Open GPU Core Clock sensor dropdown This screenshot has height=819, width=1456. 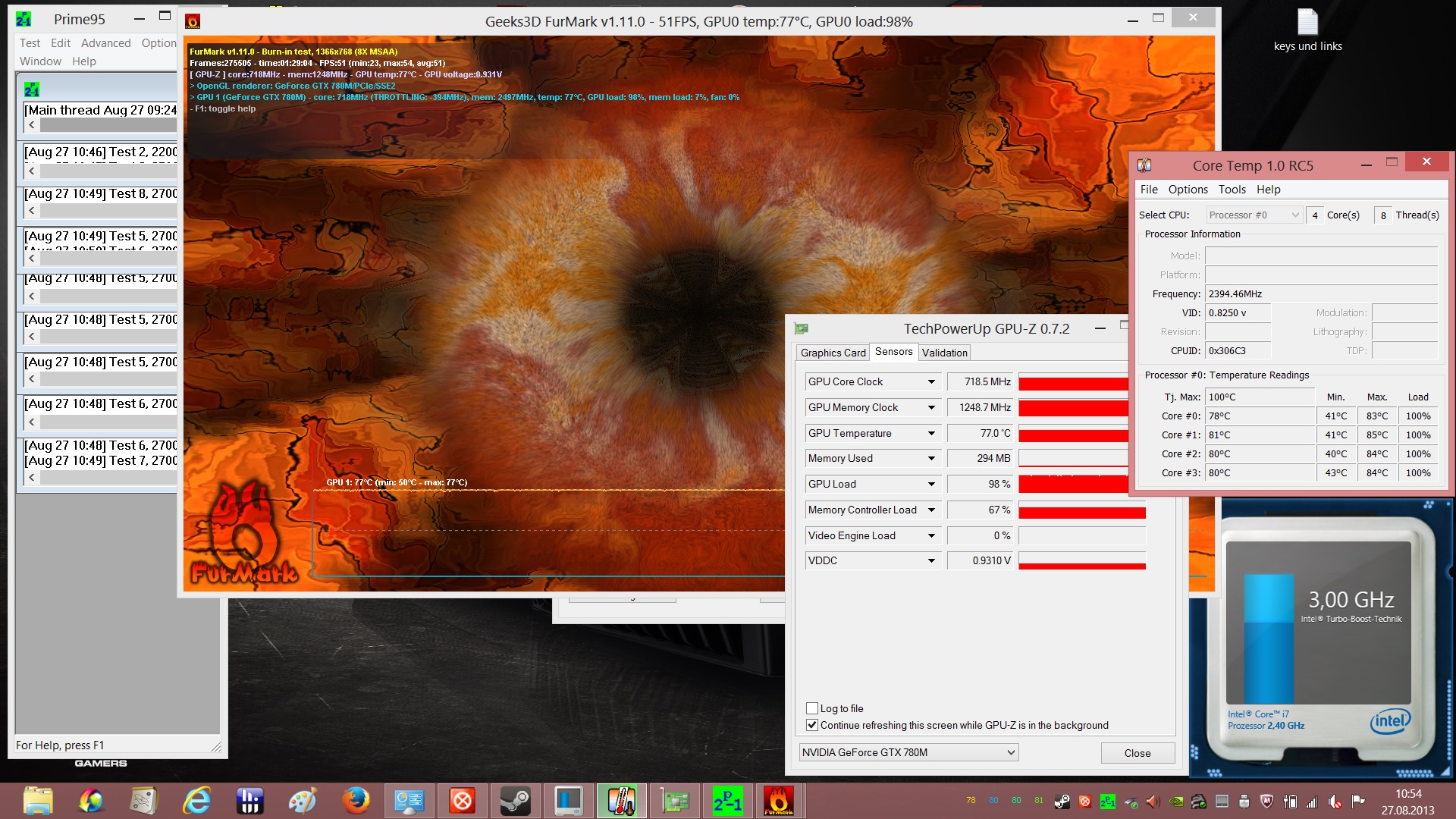pyautogui.click(x=931, y=382)
